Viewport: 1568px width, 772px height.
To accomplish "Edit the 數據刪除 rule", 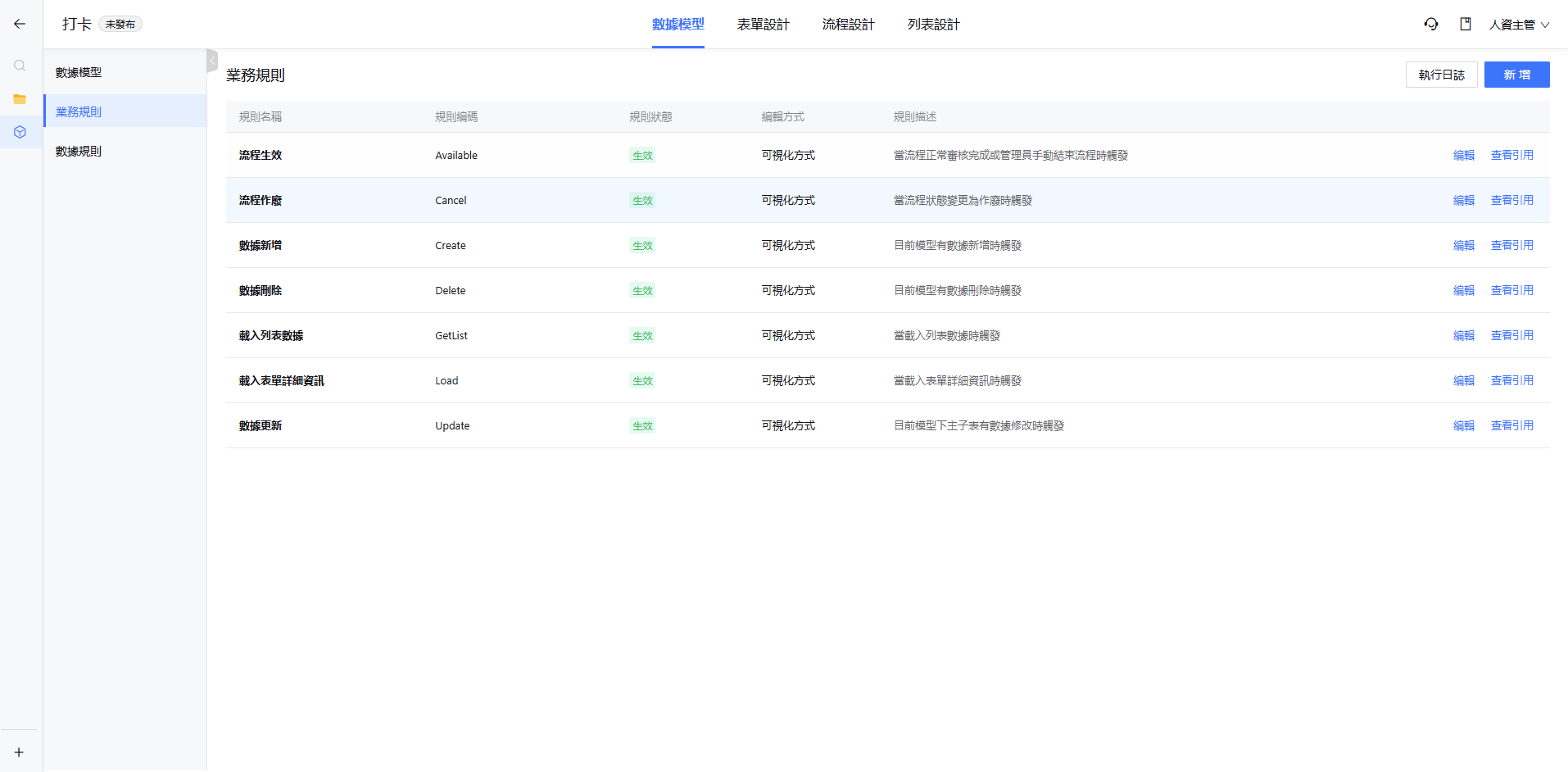I will (1463, 290).
